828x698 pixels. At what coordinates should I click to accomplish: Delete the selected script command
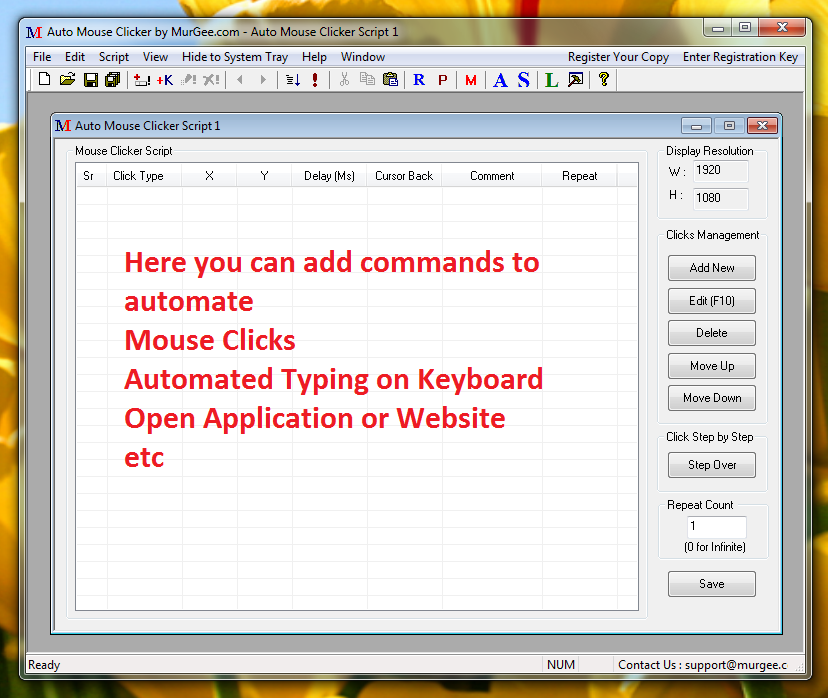(711, 333)
